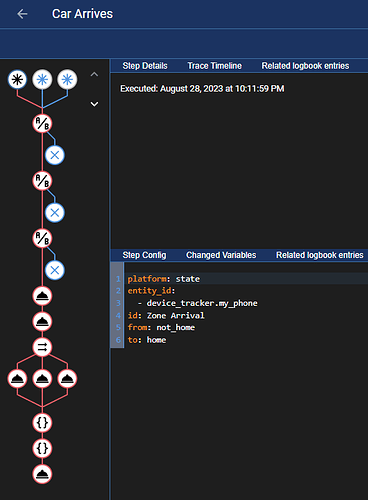Select the first service call node below conditions

tap(42, 296)
